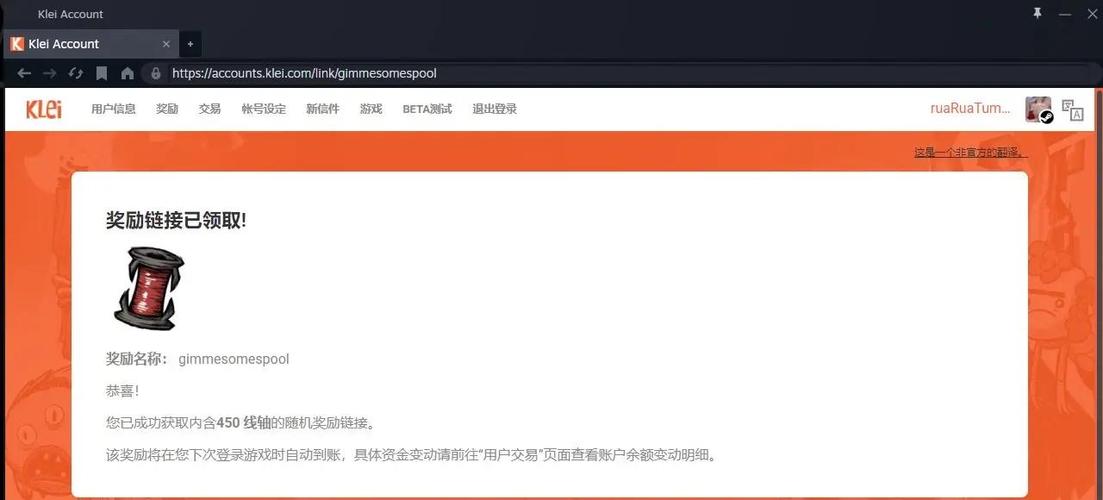Open 用户信息 menu item
Viewport: 1103px width, 500px height.
[x=113, y=109]
